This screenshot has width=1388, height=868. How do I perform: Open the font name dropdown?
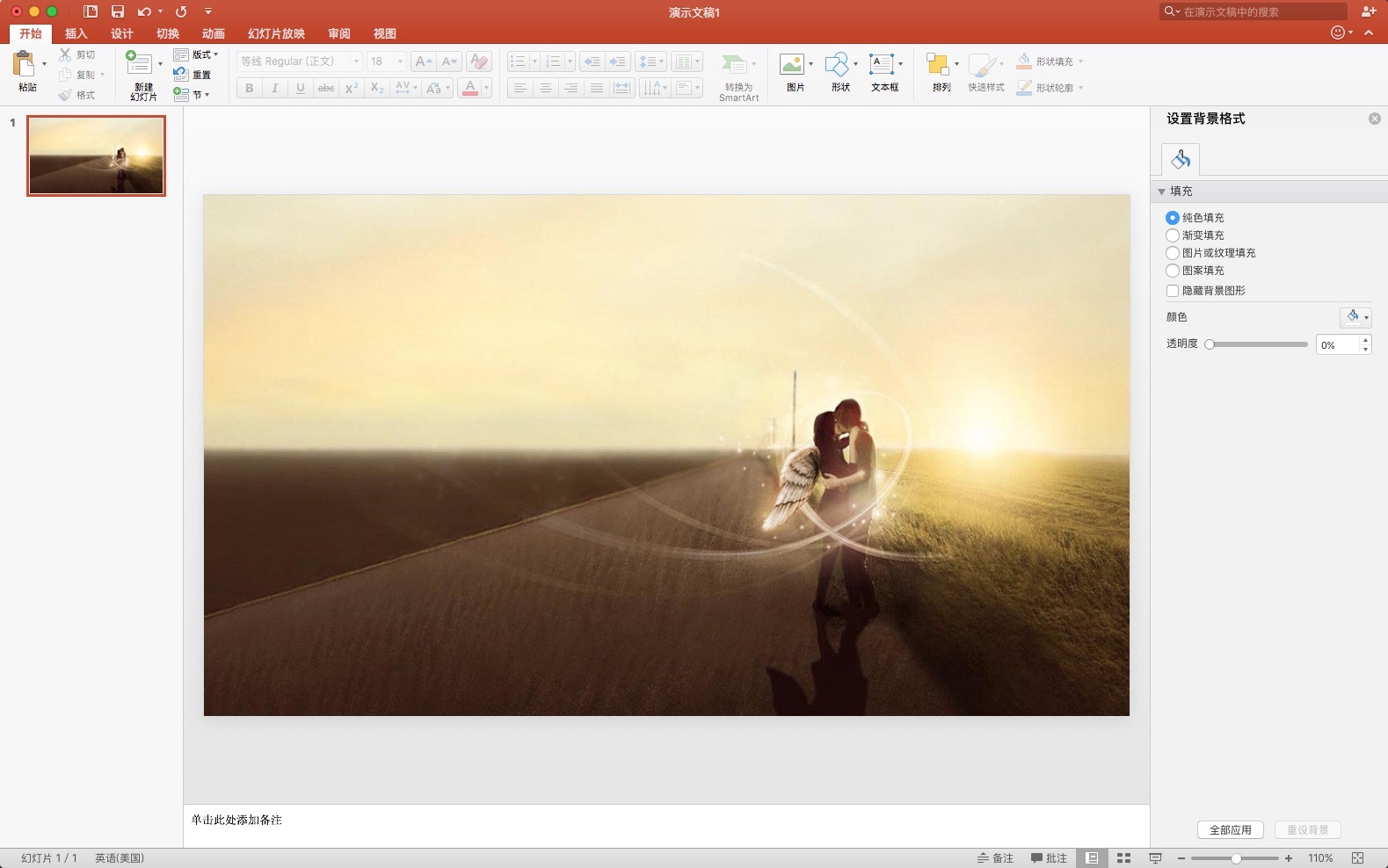pos(355,61)
